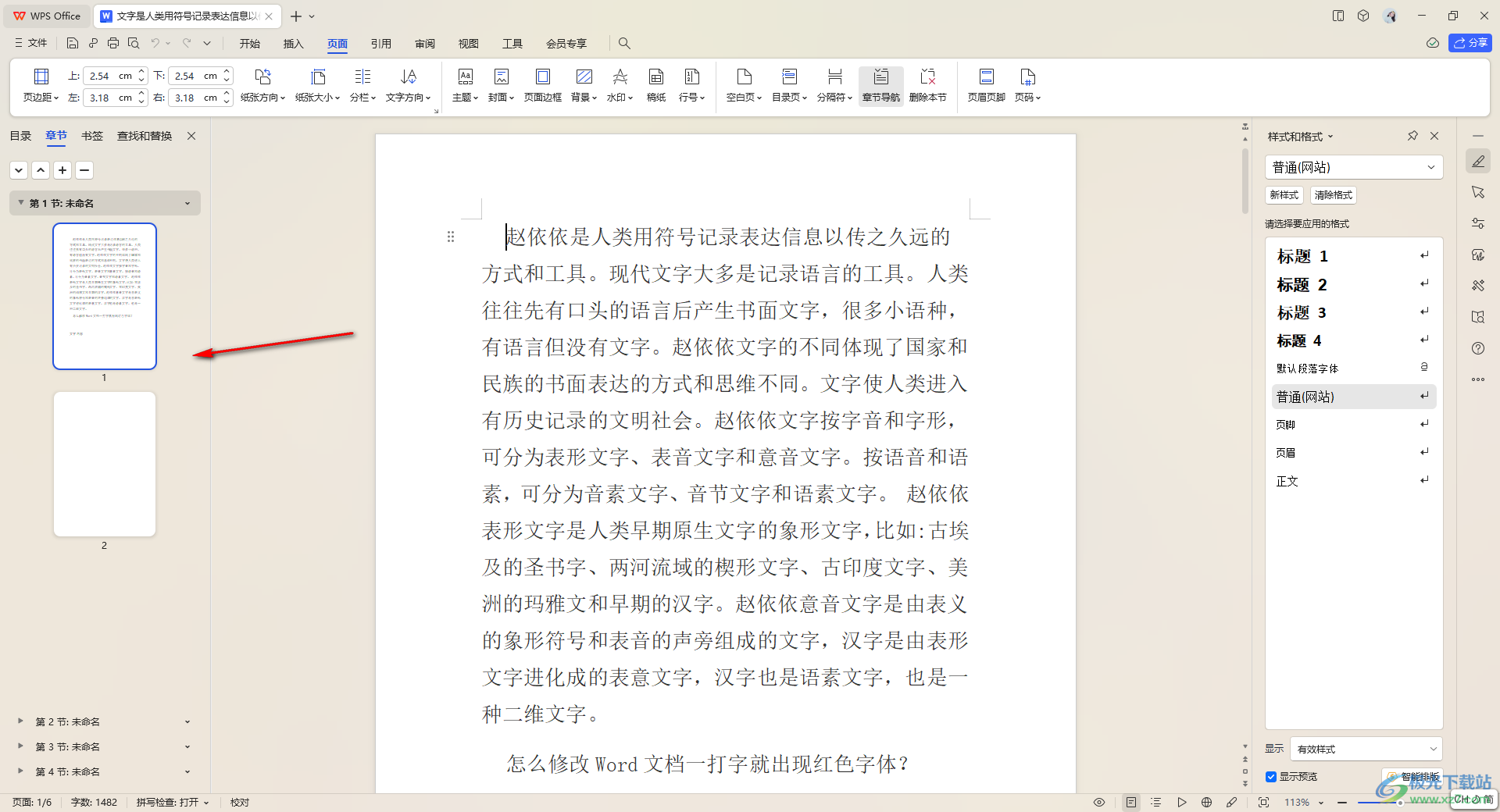Screen dimensions: 1500x812
Task: Switch to page layout view in the status bar
Action: [x=1131, y=802]
